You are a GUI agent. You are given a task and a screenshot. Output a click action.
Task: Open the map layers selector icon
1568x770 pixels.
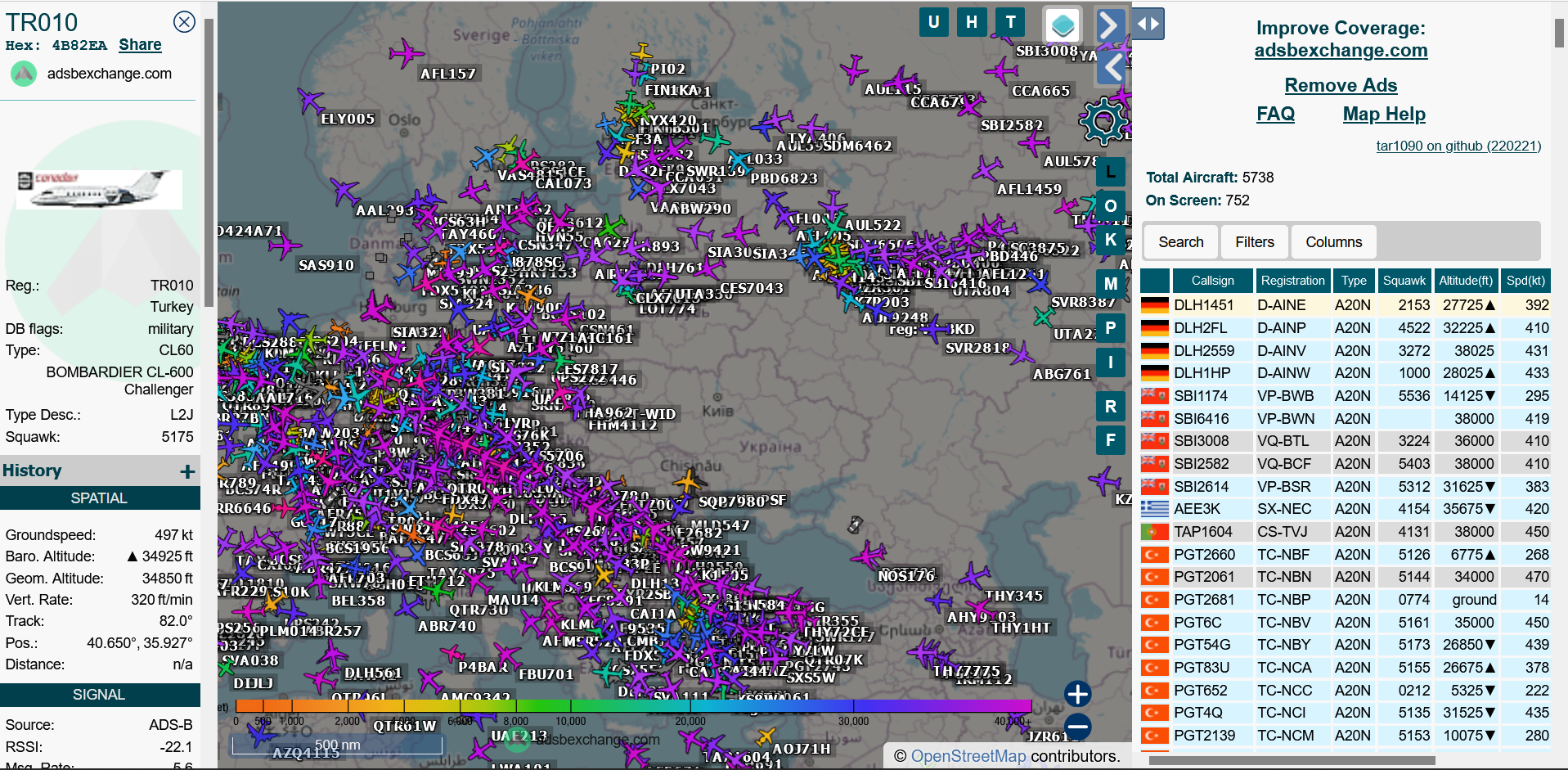pos(1063,25)
